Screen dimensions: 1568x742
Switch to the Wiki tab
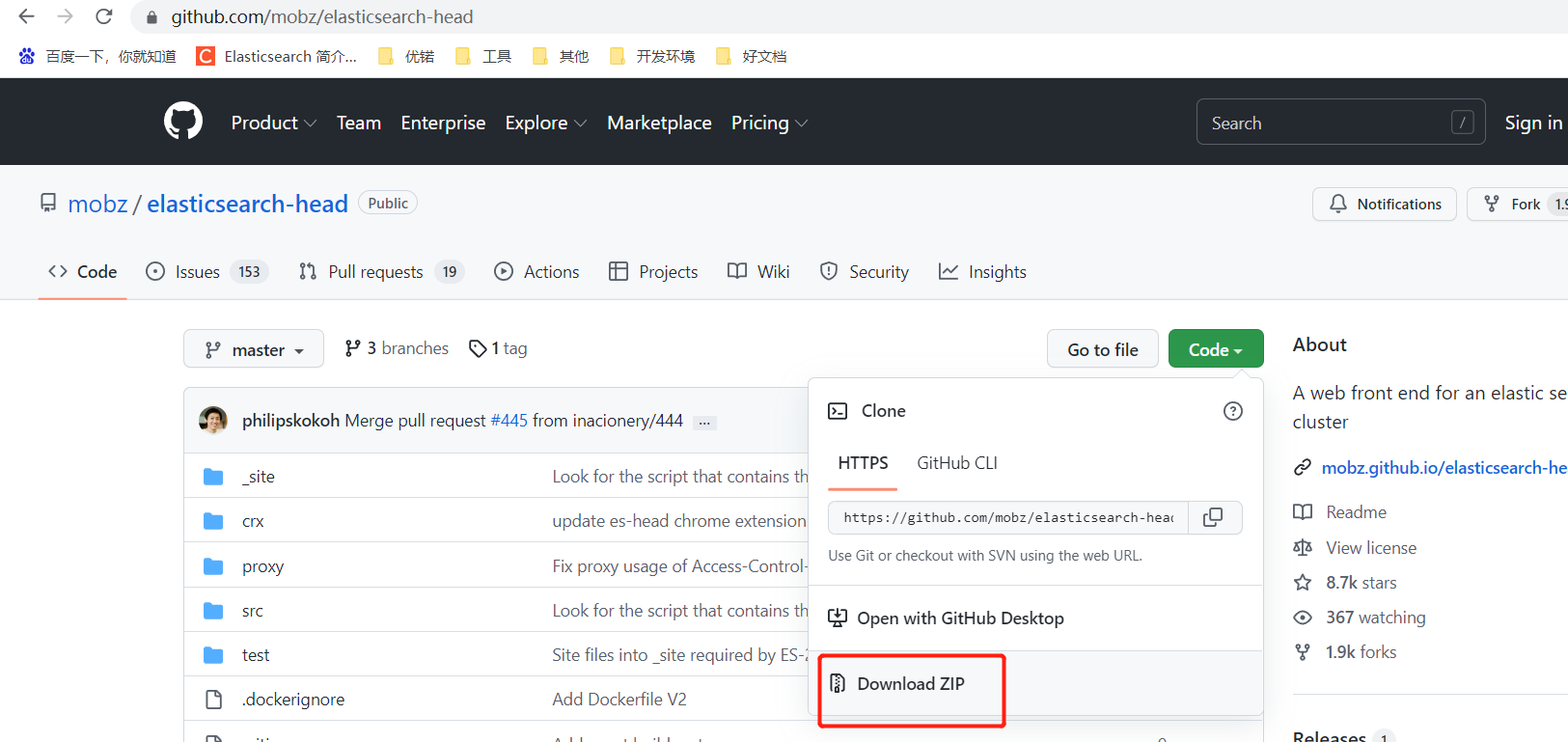[758, 272]
